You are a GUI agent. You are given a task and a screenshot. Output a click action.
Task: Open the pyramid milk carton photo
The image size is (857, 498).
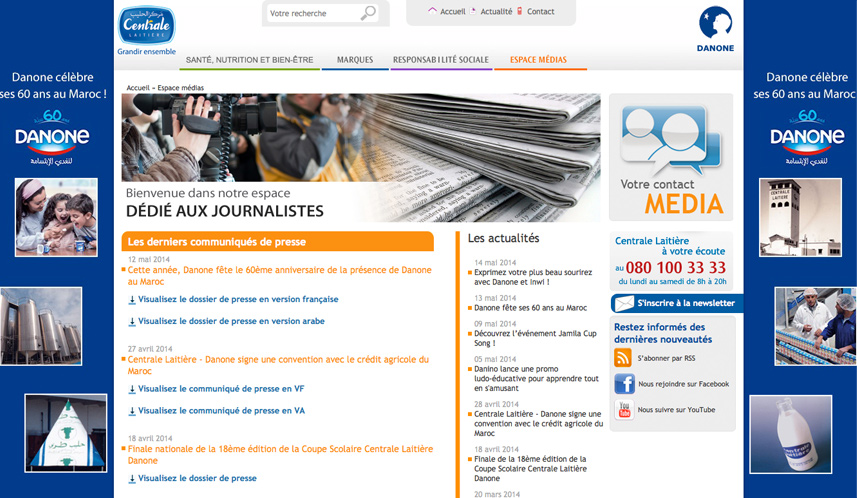pyautogui.click(x=66, y=433)
